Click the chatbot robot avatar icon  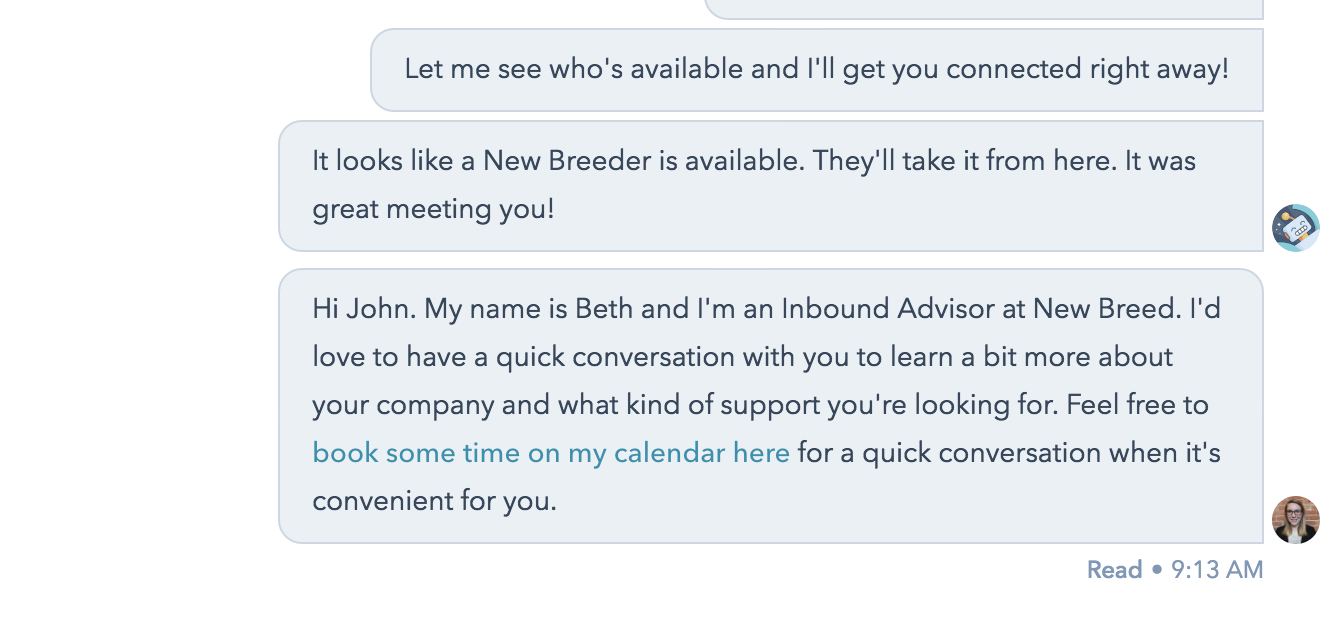pyautogui.click(x=1295, y=227)
